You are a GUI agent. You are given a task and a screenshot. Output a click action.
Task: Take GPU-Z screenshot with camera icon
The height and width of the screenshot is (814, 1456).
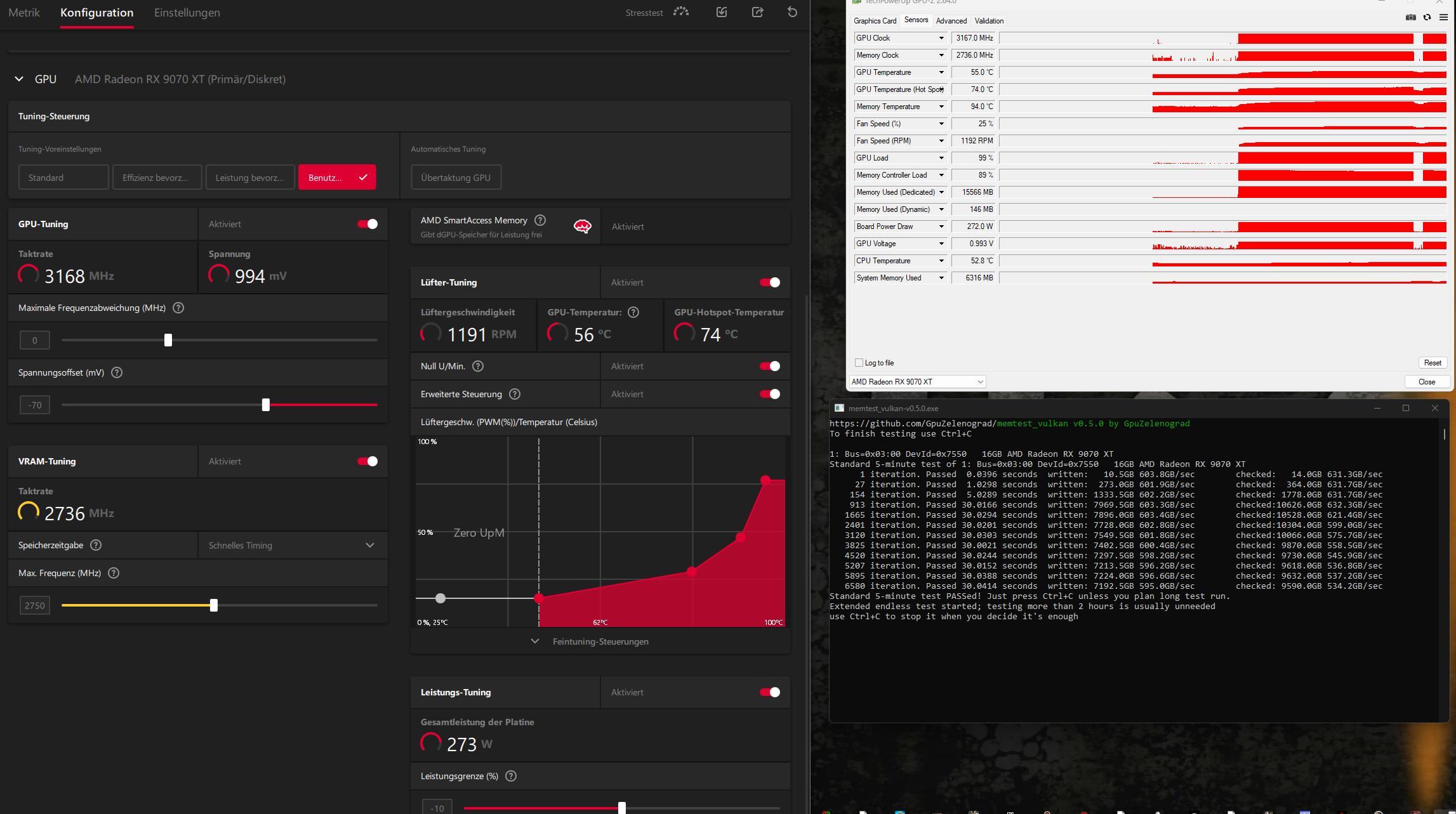click(1410, 17)
